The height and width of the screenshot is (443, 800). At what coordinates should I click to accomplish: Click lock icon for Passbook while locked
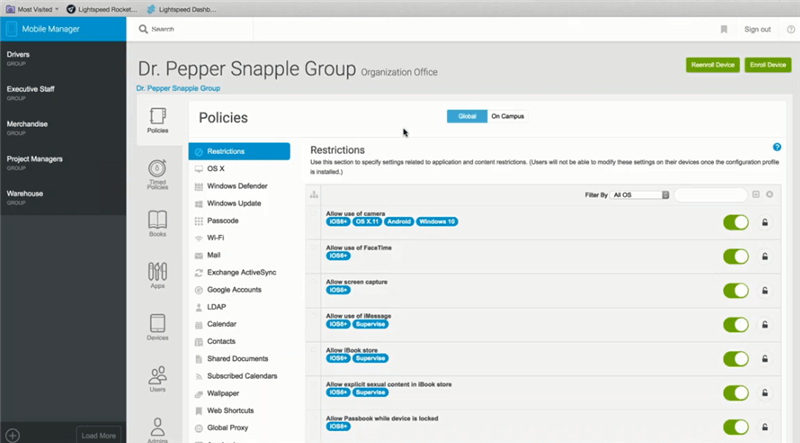765,427
